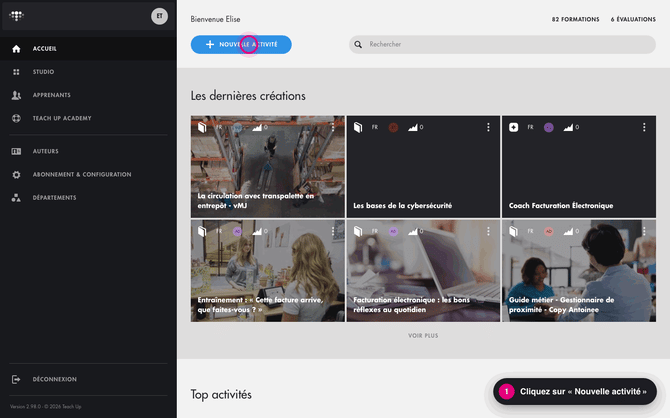
Task: Open Entraînement Cette facture arrive card
Action: tap(267, 271)
